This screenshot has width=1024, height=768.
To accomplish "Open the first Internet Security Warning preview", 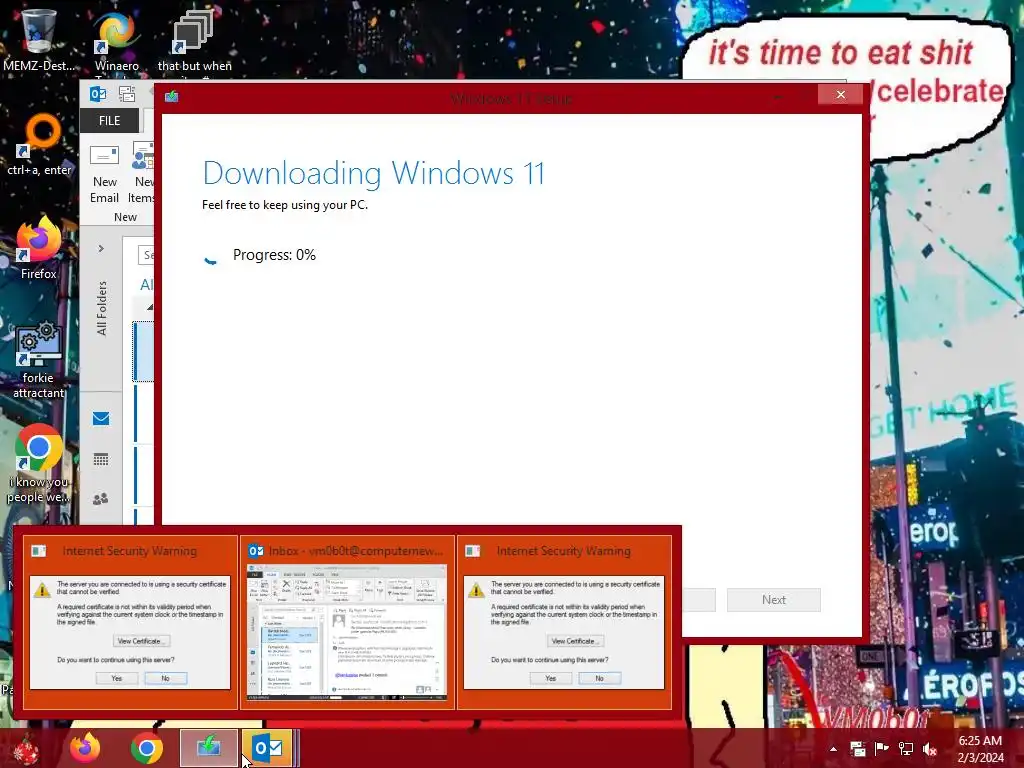I will click(130, 622).
